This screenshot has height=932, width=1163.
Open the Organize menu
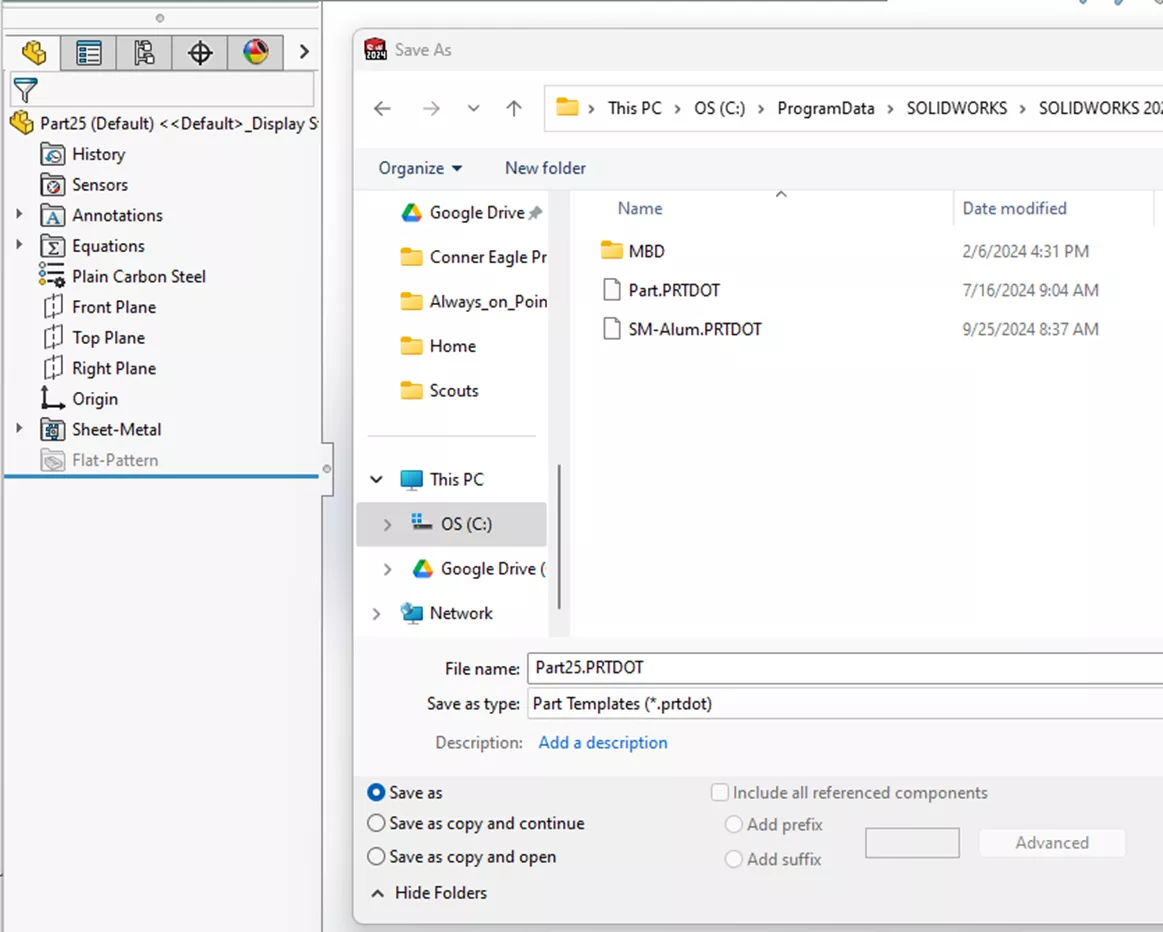click(x=421, y=168)
